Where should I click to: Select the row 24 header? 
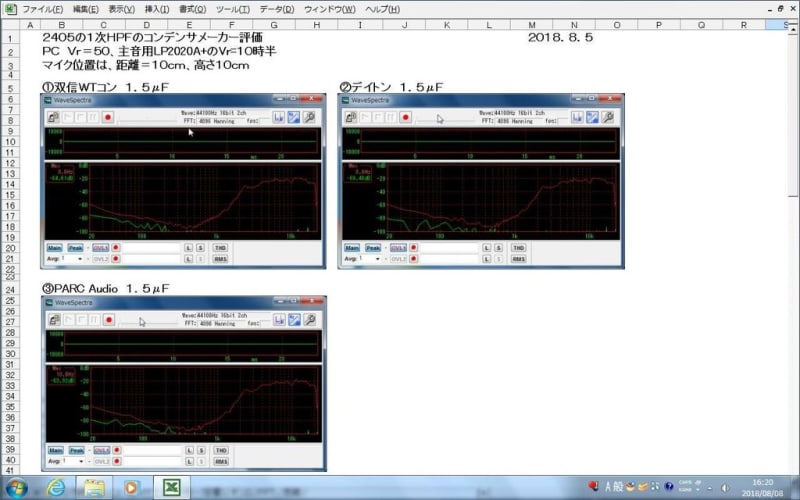click(x=10, y=290)
